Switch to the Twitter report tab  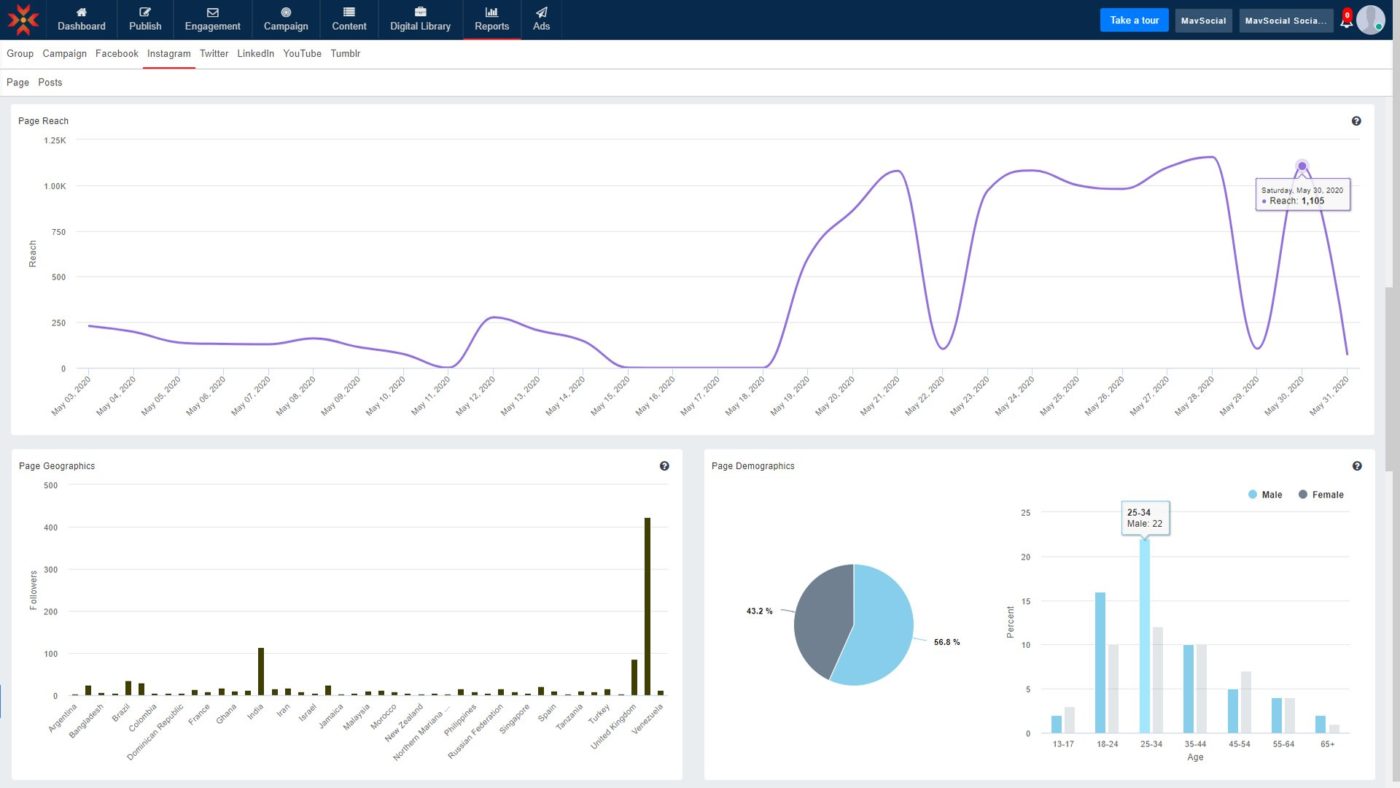click(213, 53)
